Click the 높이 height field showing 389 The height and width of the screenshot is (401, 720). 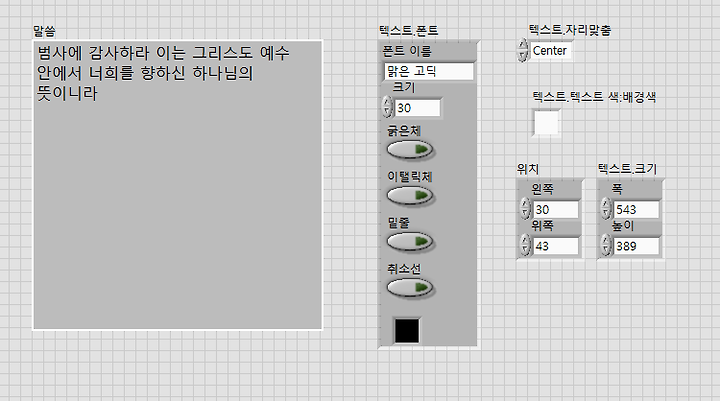636,246
